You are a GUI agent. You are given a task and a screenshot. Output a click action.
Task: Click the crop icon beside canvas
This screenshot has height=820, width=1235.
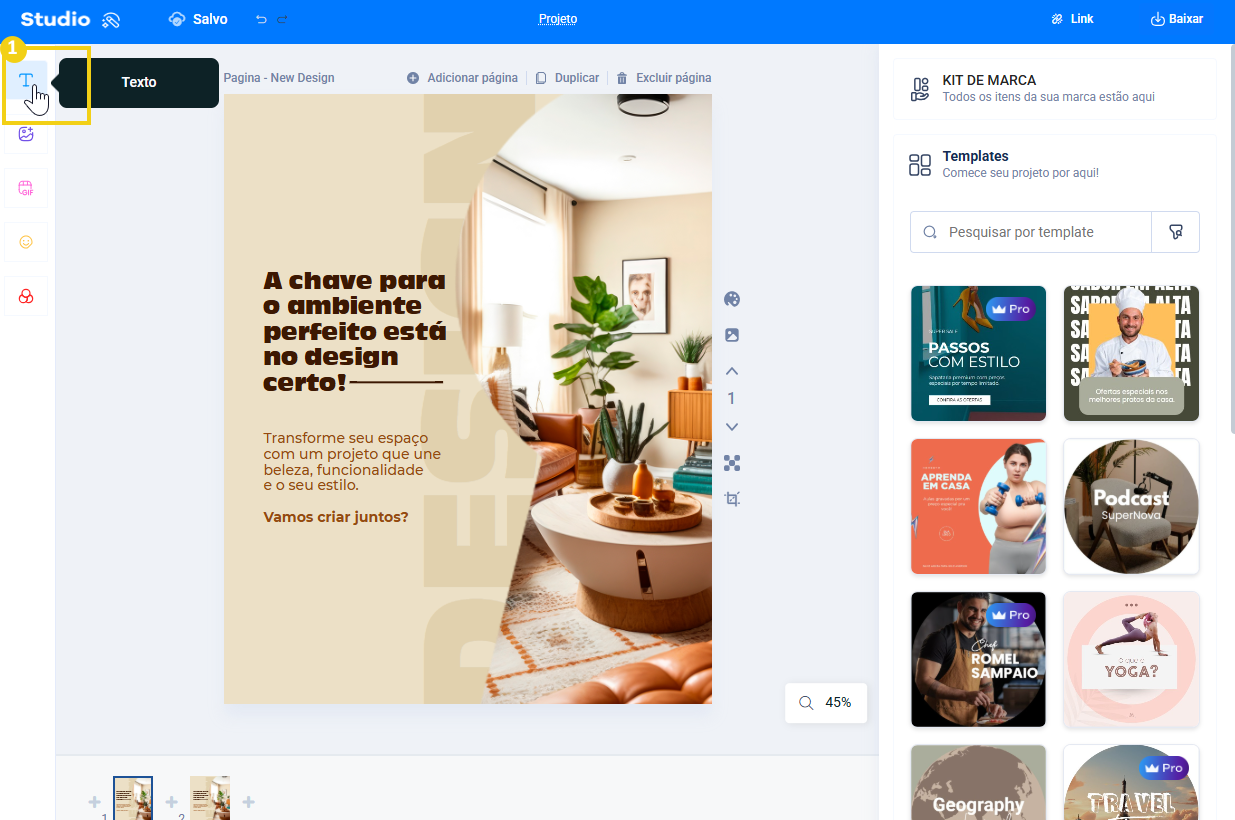click(732, 499)
